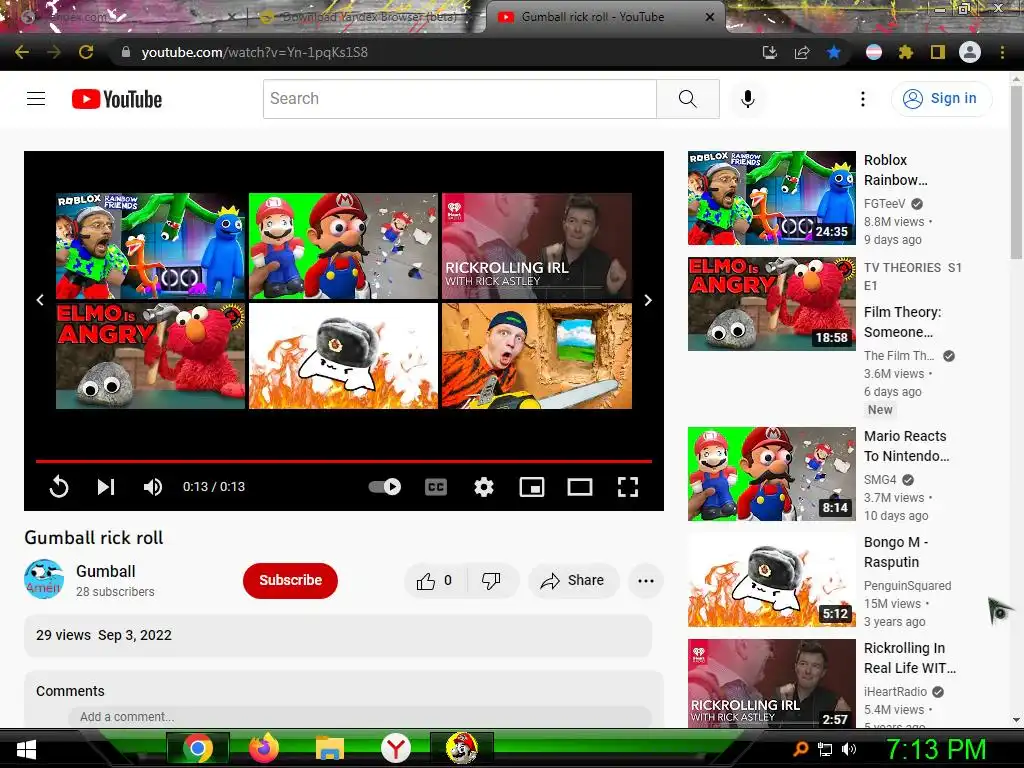Like the video with thumbs up
The image size is (1024, 768).
(436, 581)
